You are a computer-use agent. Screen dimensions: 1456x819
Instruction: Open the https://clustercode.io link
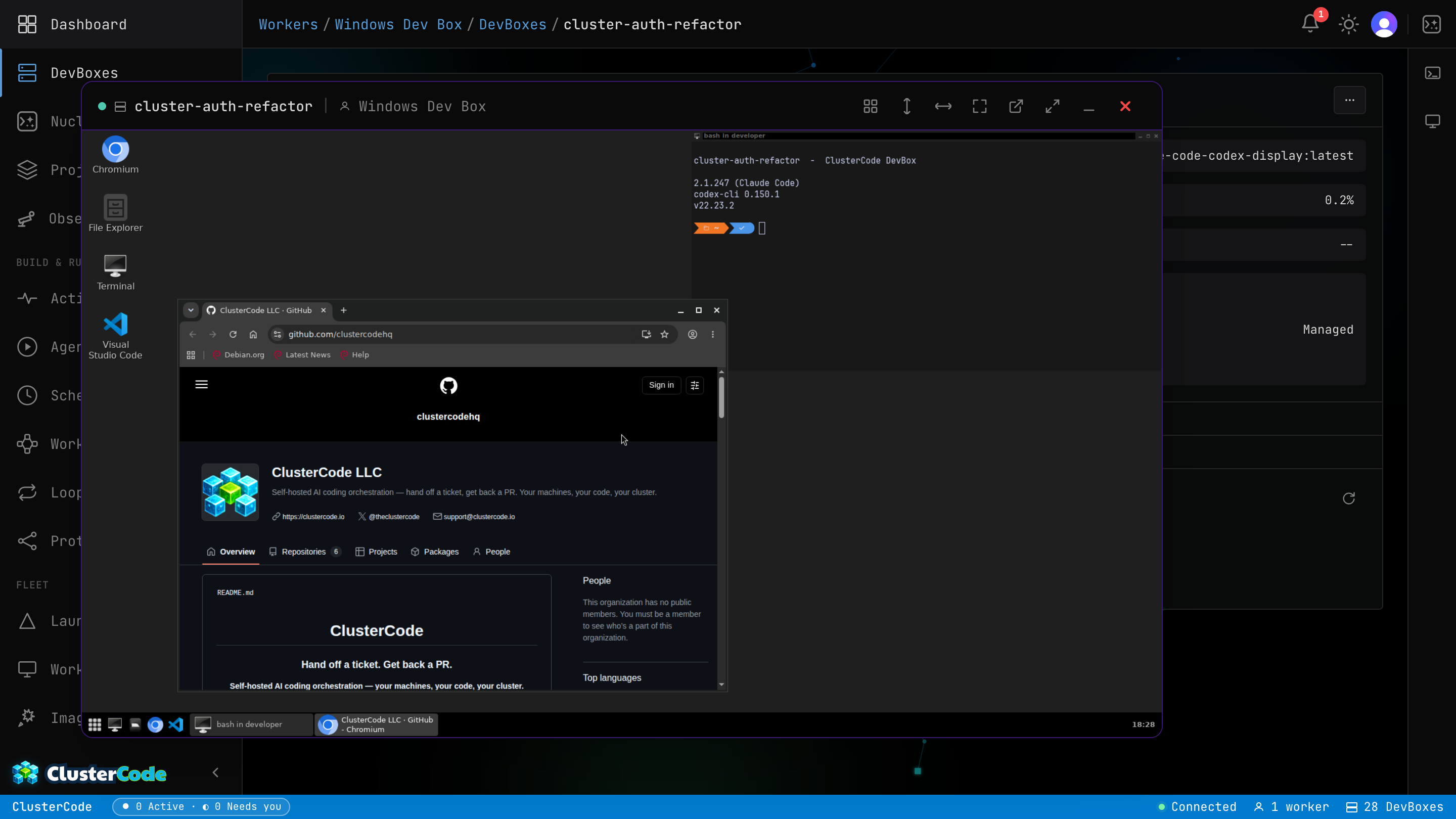coord(308,517)
